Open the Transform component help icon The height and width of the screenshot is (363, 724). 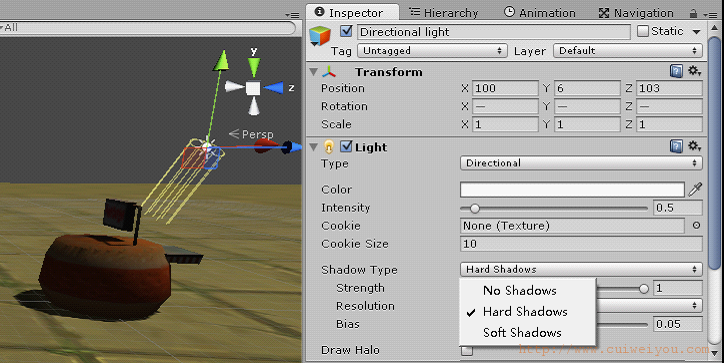pos(676,71)
